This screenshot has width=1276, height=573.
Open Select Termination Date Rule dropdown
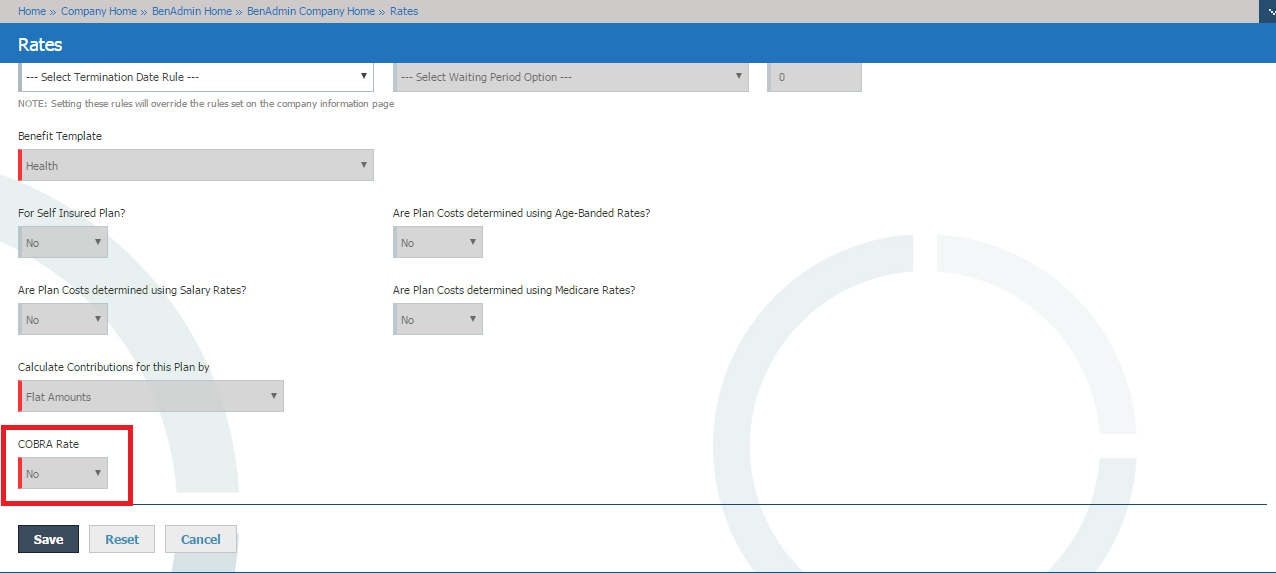196,77
